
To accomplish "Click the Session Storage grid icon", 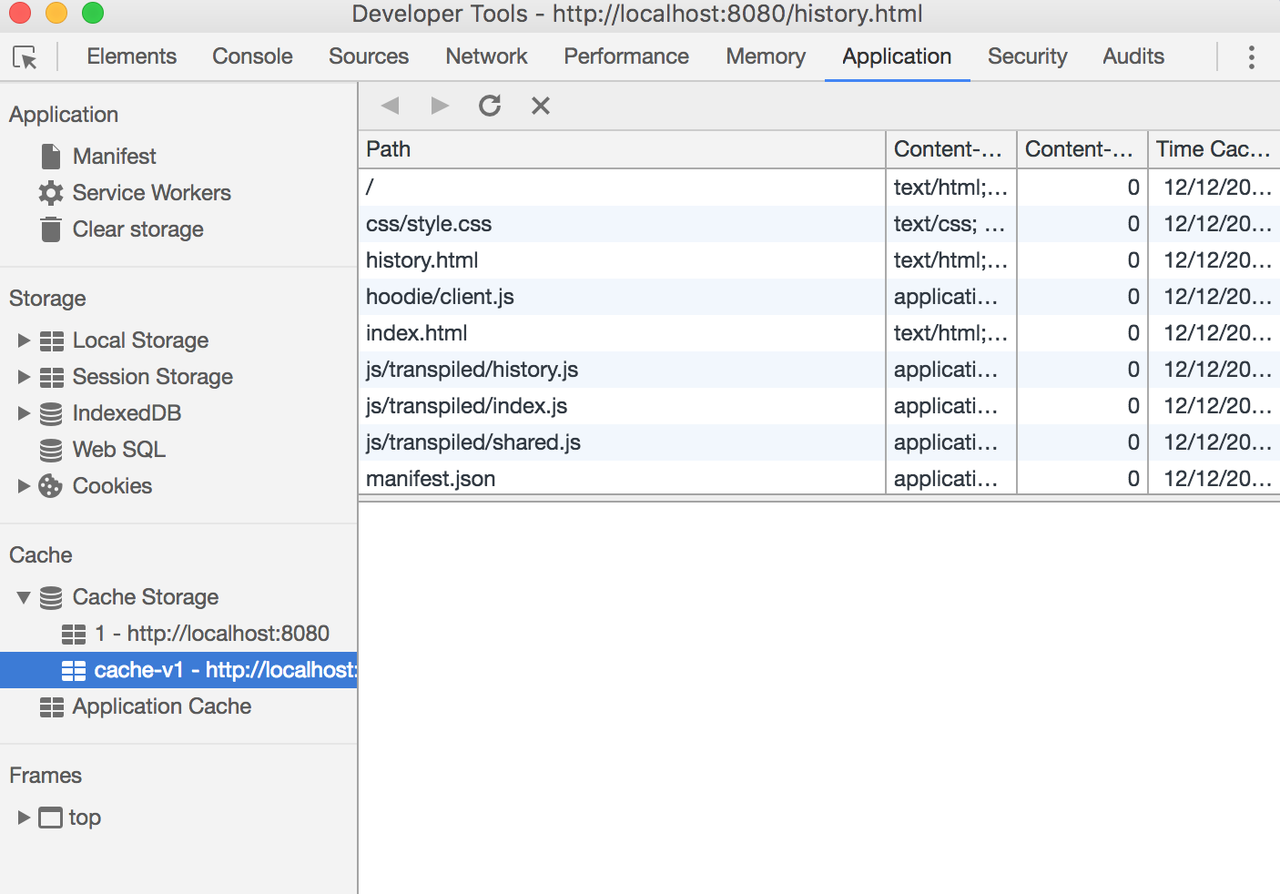I will [x=52, y=377].
